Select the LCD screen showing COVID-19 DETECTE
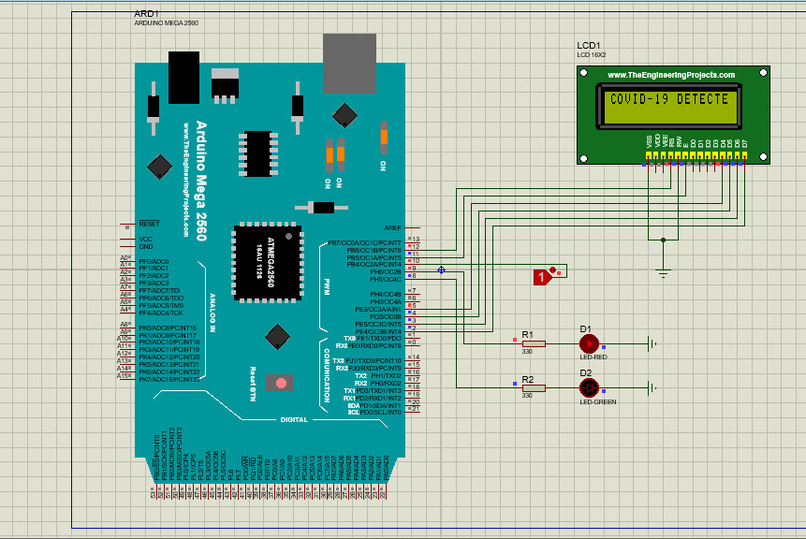 coord(669,106)
